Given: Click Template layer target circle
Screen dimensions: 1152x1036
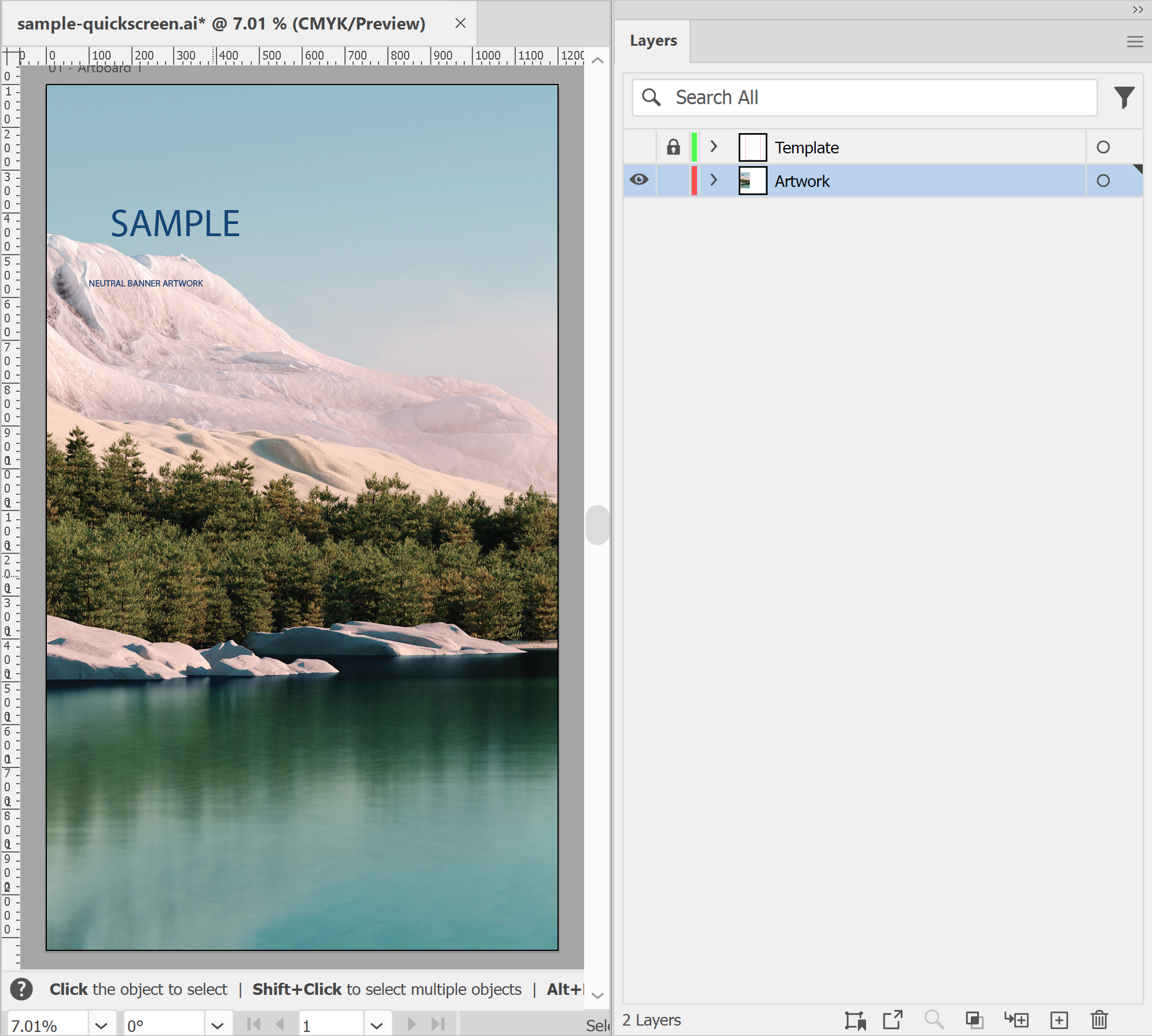Looking at the screenshot, I should tap(1103, 147).
